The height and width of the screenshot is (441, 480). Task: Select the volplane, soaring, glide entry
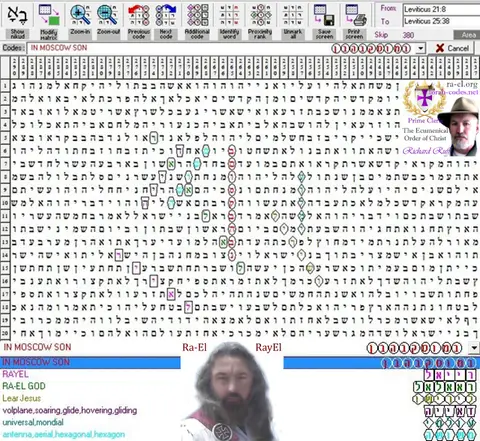point(69,410)
